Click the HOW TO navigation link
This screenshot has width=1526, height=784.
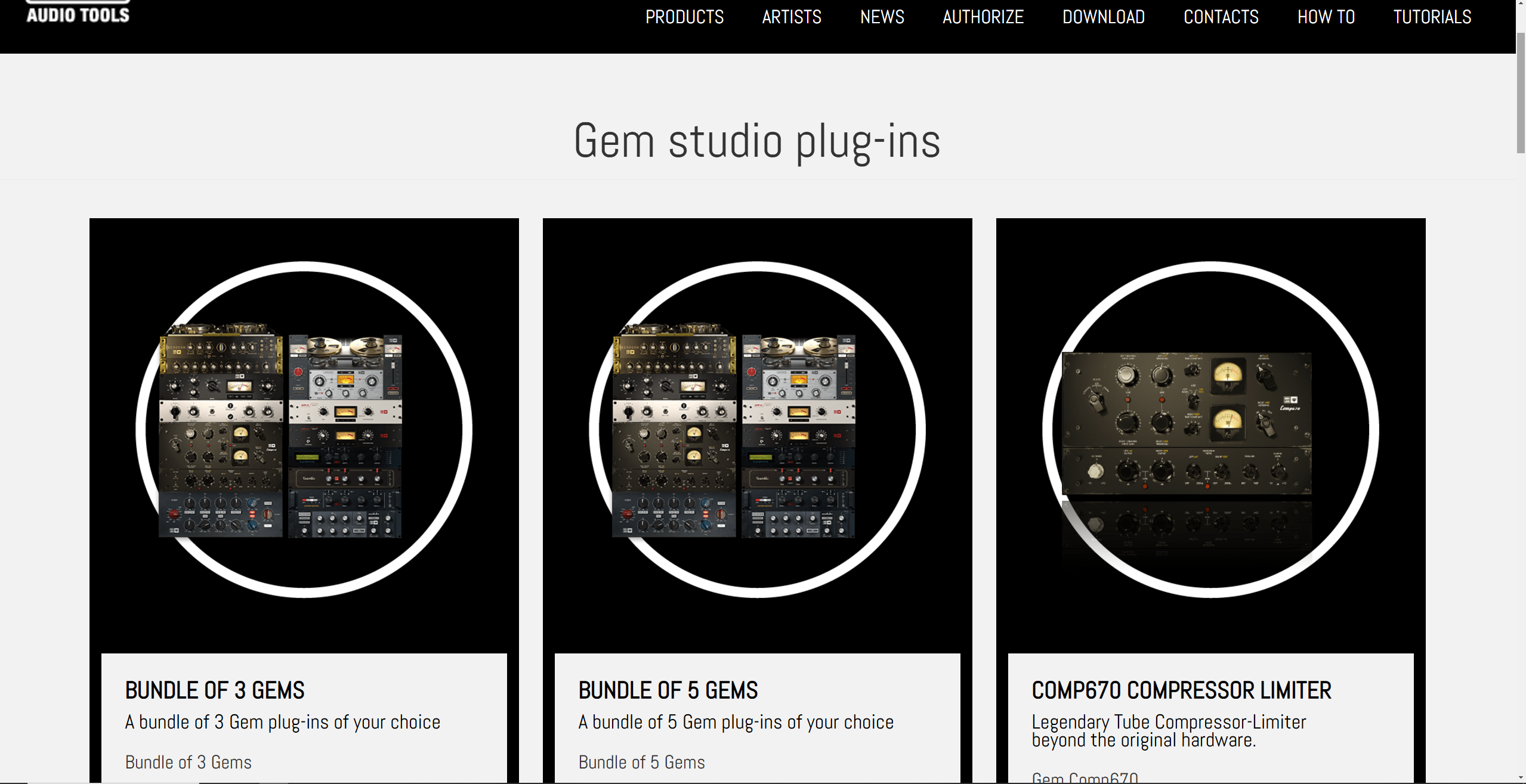(x=1324, y=17)
